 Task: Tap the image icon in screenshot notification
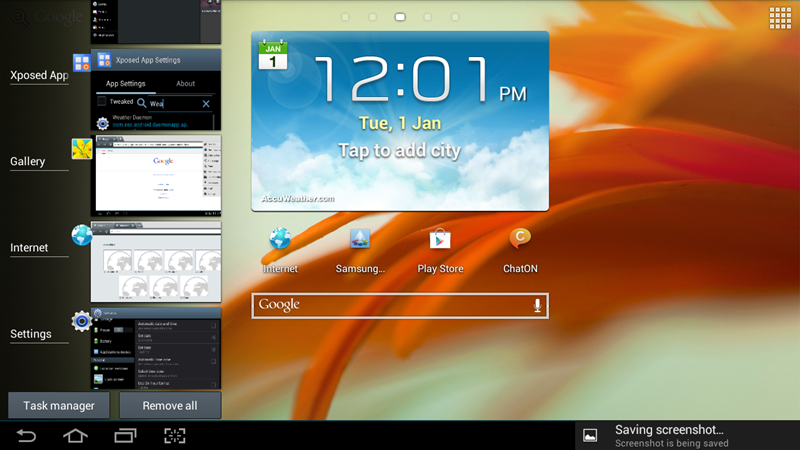590,436
